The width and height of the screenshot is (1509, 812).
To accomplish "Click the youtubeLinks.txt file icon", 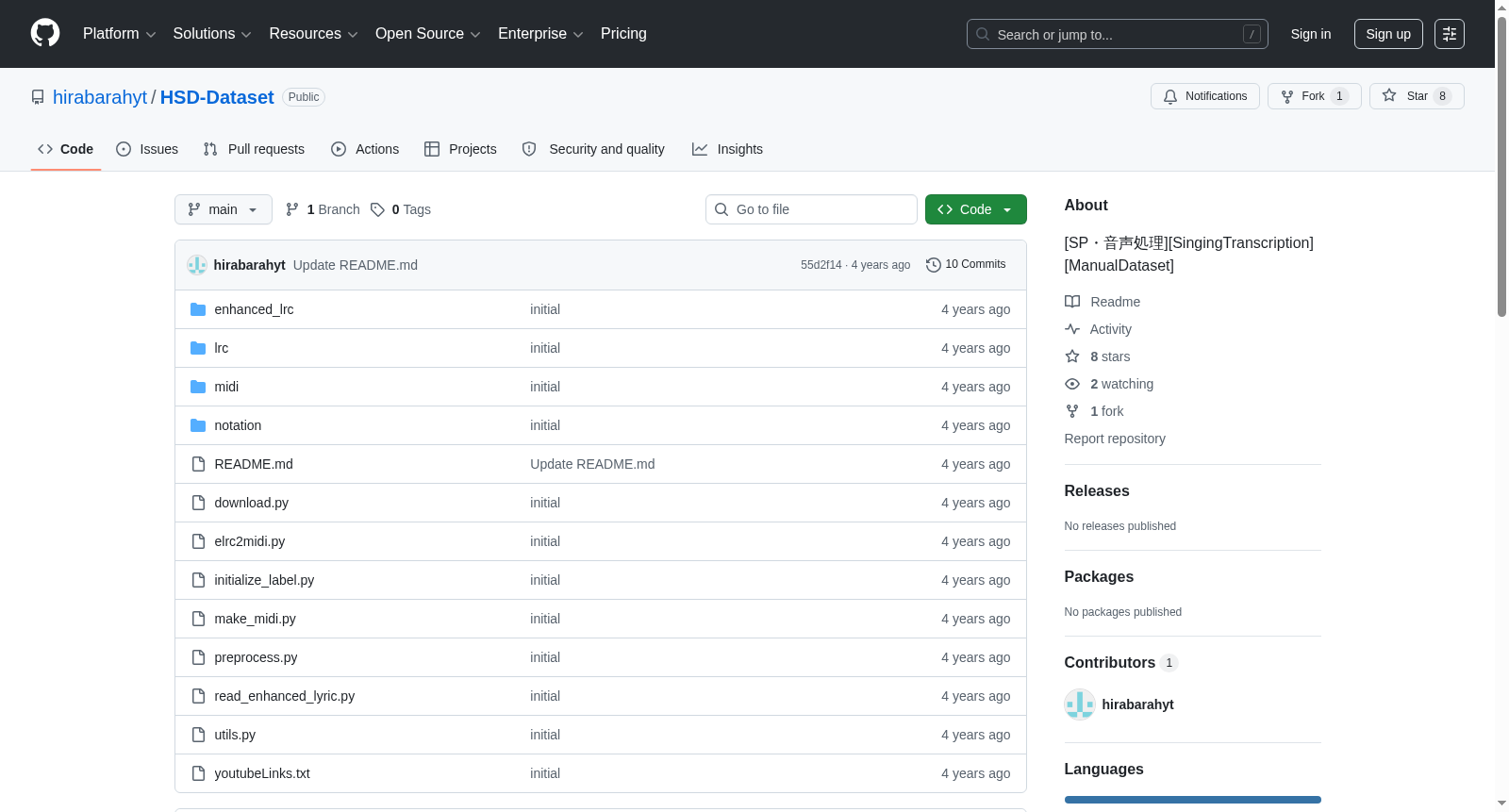I will (x=198, y=773).
